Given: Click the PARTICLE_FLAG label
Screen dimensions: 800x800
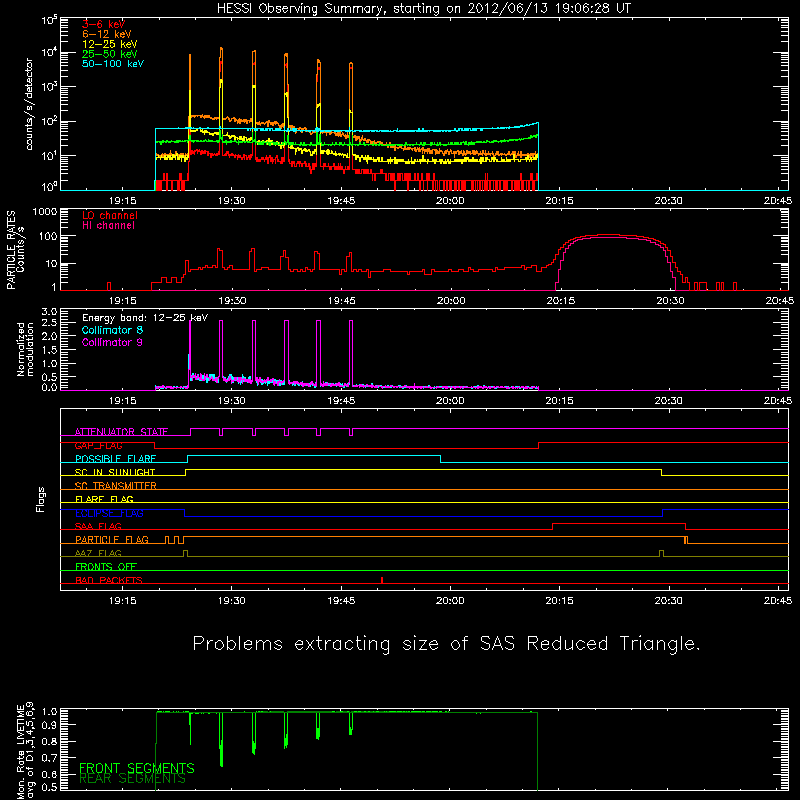Looking at the screenshot, I should click(x=112, y=540).
